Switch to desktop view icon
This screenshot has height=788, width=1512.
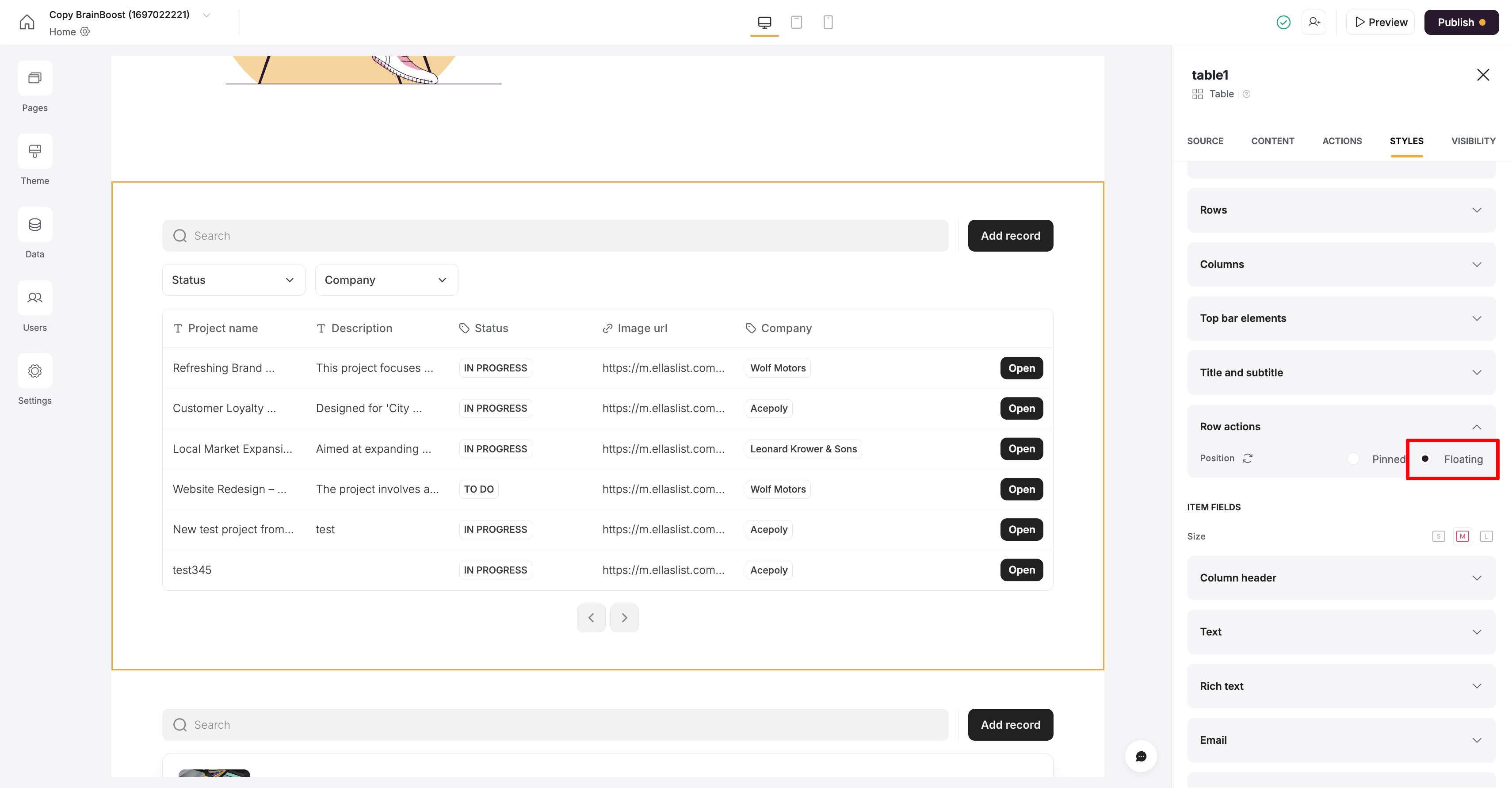tap(764, 22)
